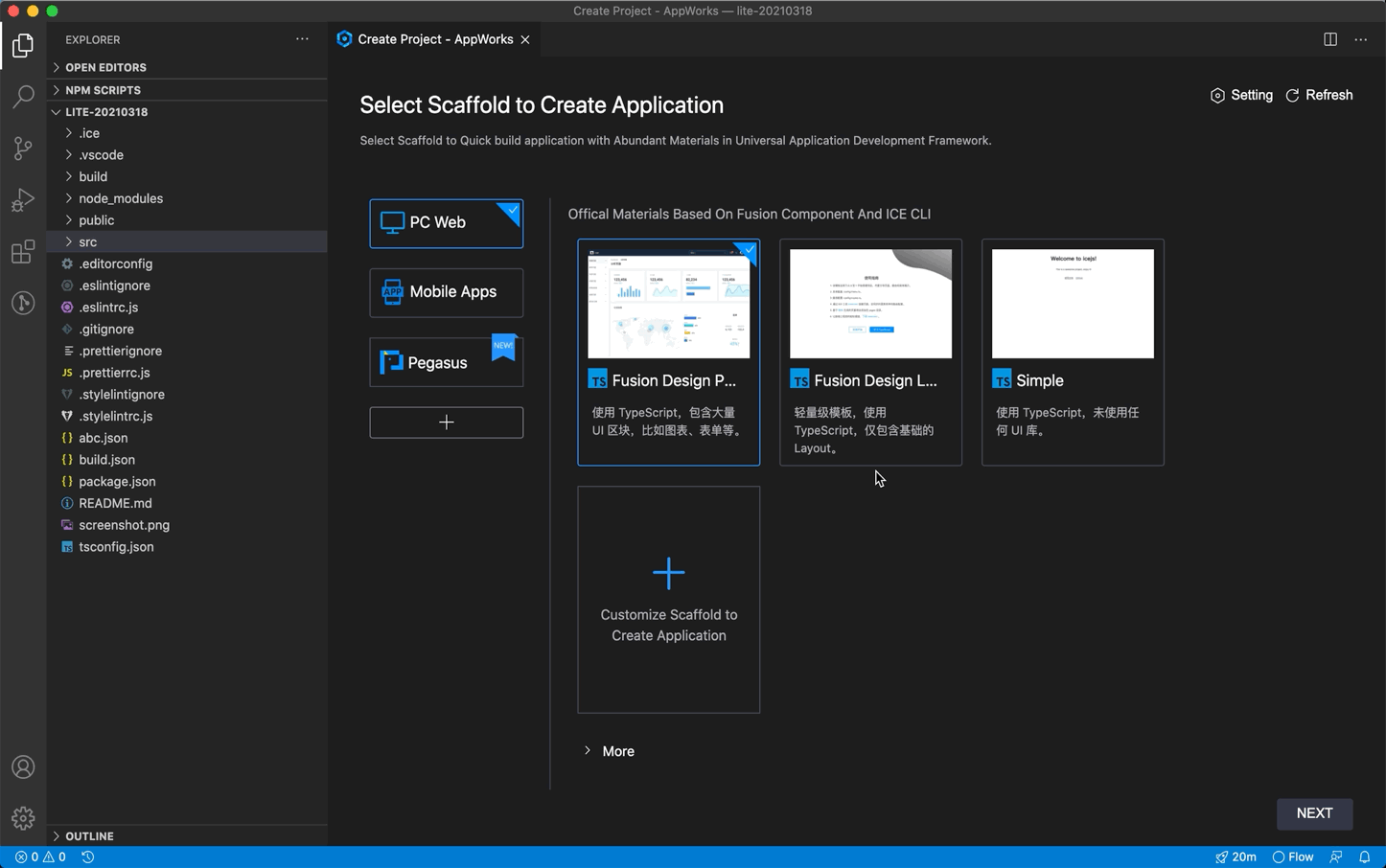Click the Flow status bar item
The height and width of the screenshot is (868, 1386).
pyautogui.click(x=1293, y=857)
